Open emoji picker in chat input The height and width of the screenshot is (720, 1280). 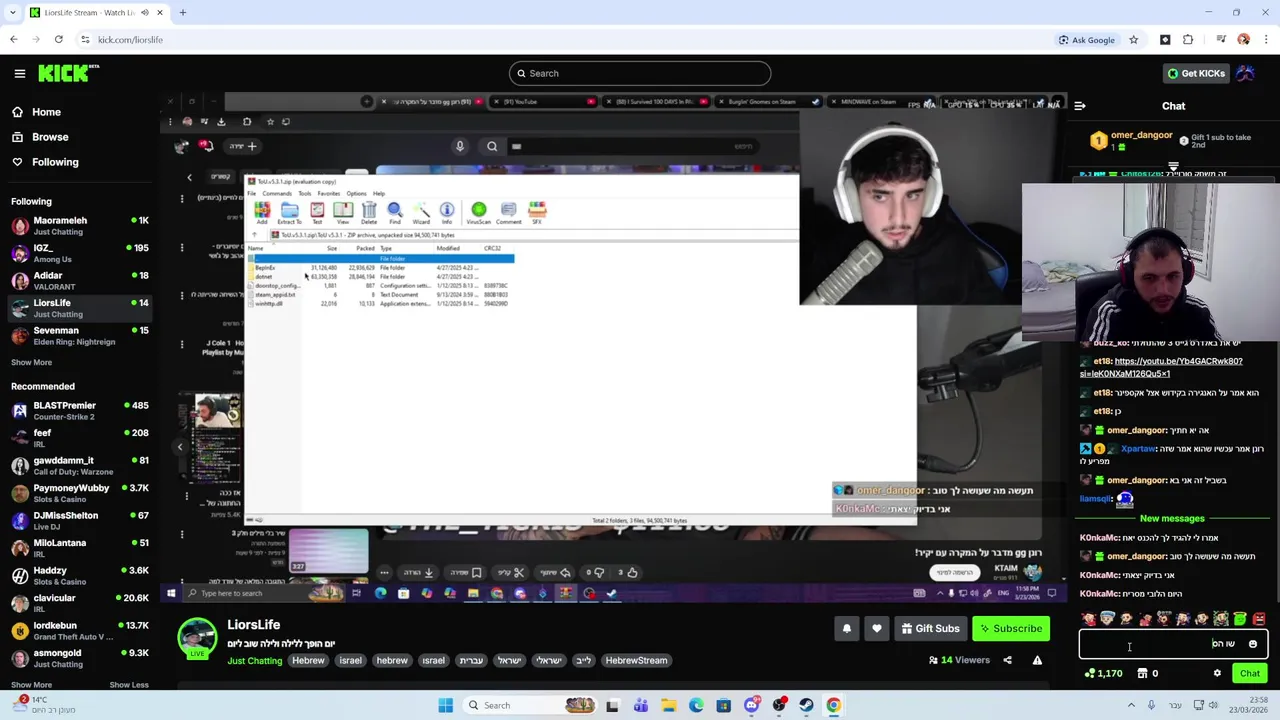tap(1253, 645)
